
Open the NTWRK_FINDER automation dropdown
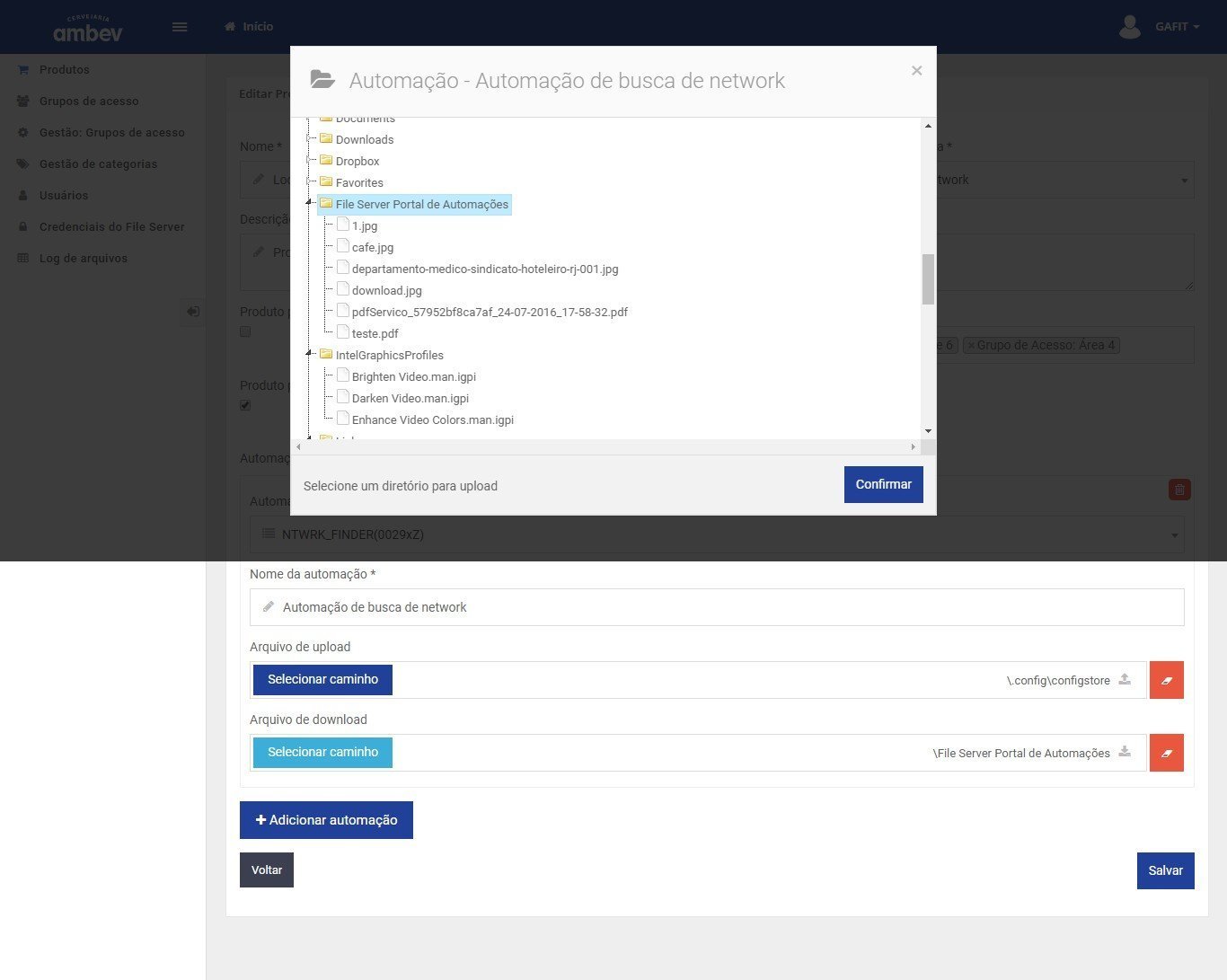click(716, 534)
